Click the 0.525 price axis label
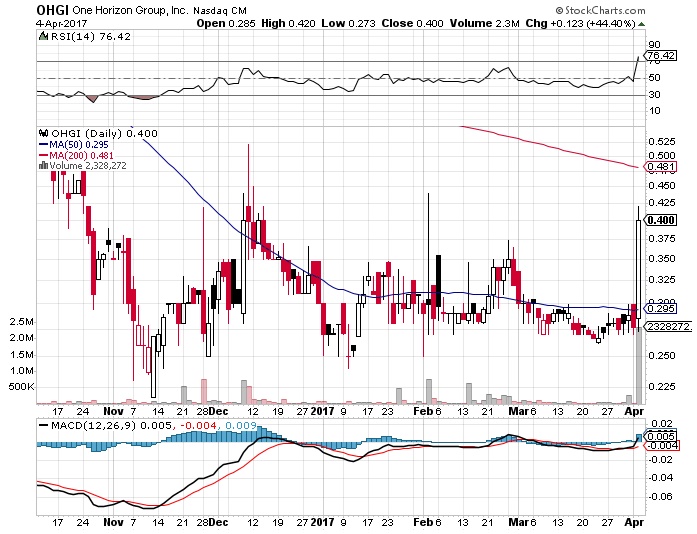Screen dimensions: 697x534 coord(662,142)
